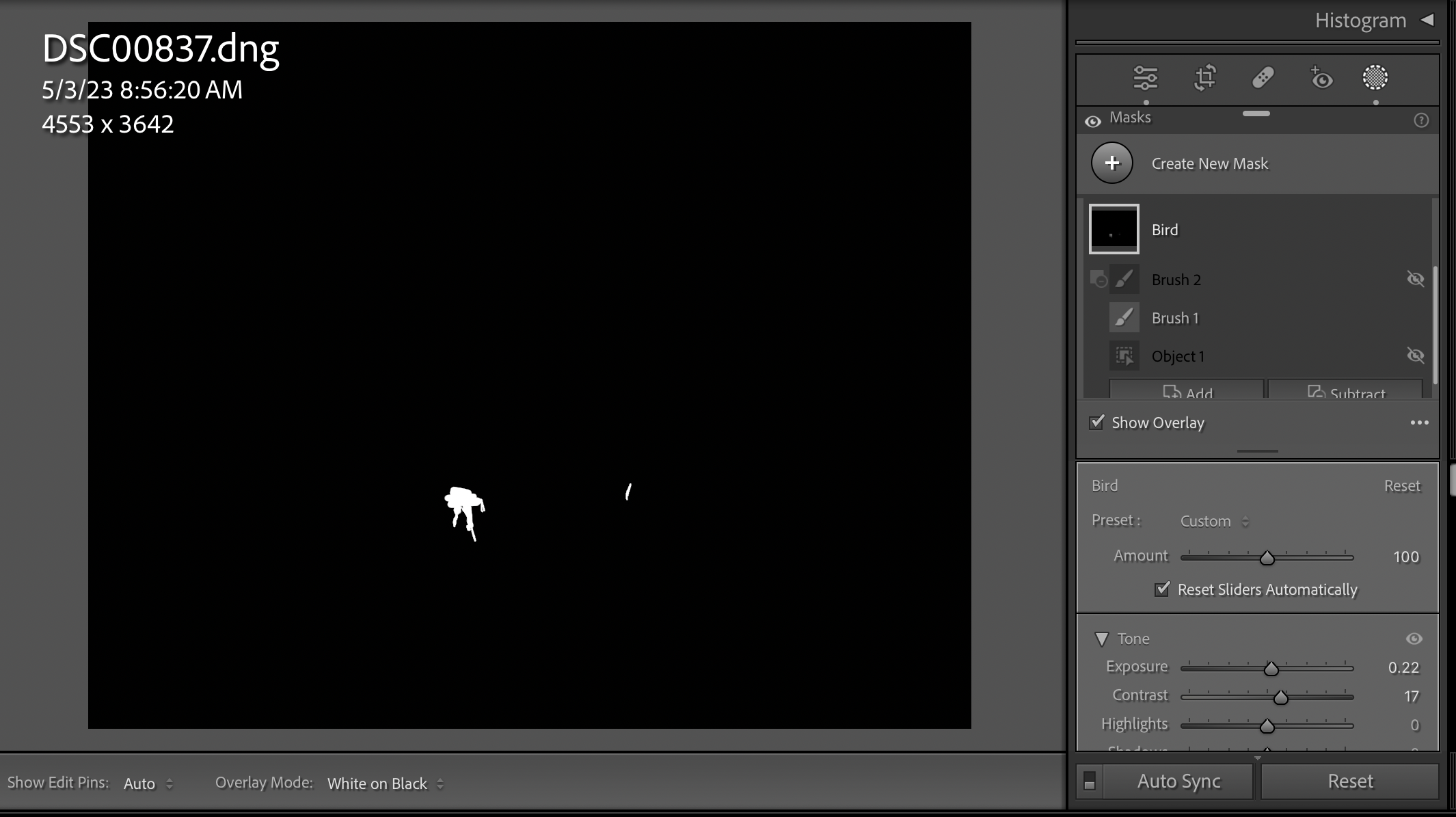
Task: Unhide the Brush 2 visibility toggle
Action: pyautogui.click(x=1416, y=279)
